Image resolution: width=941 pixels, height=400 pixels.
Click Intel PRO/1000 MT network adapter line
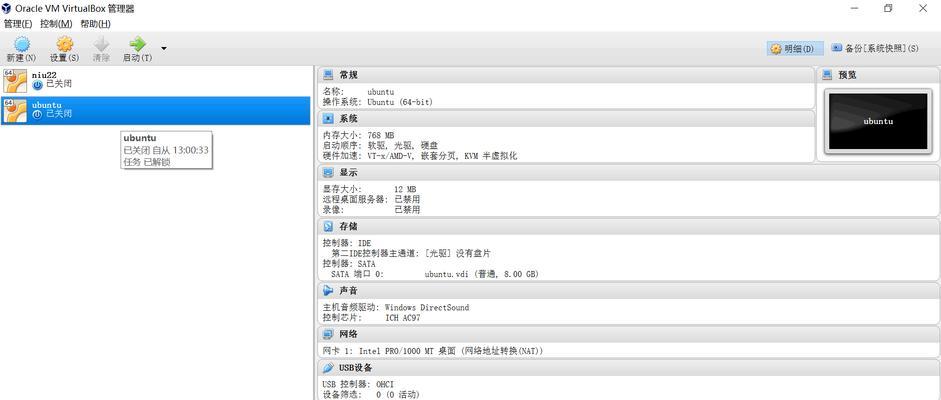(x=433, y=351)
